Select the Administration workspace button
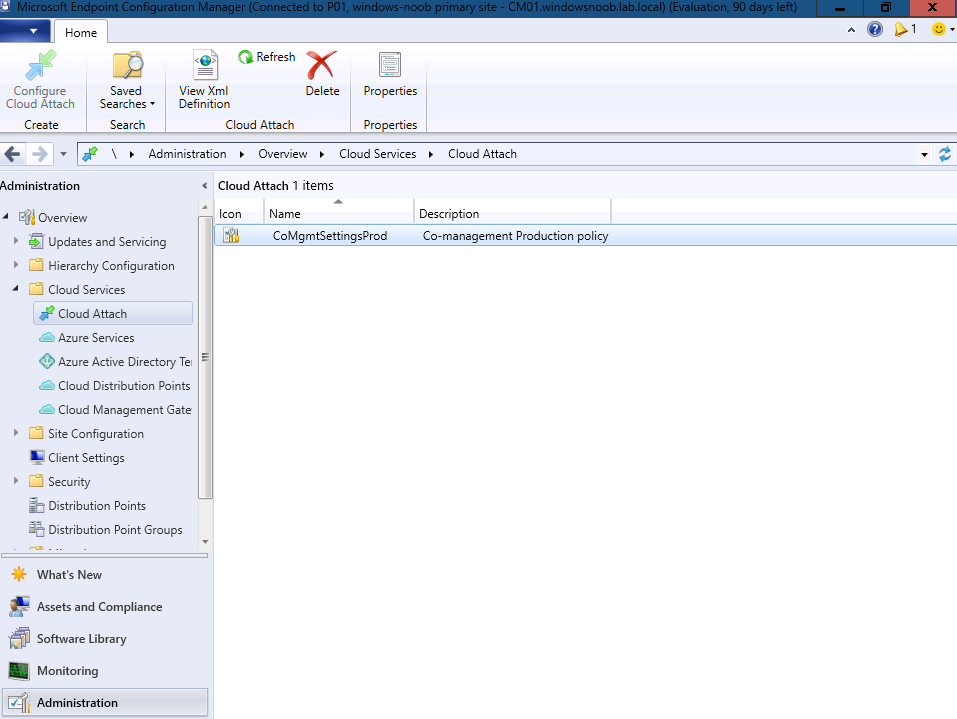This screenshot has height=719, width=957. [105, 703]
